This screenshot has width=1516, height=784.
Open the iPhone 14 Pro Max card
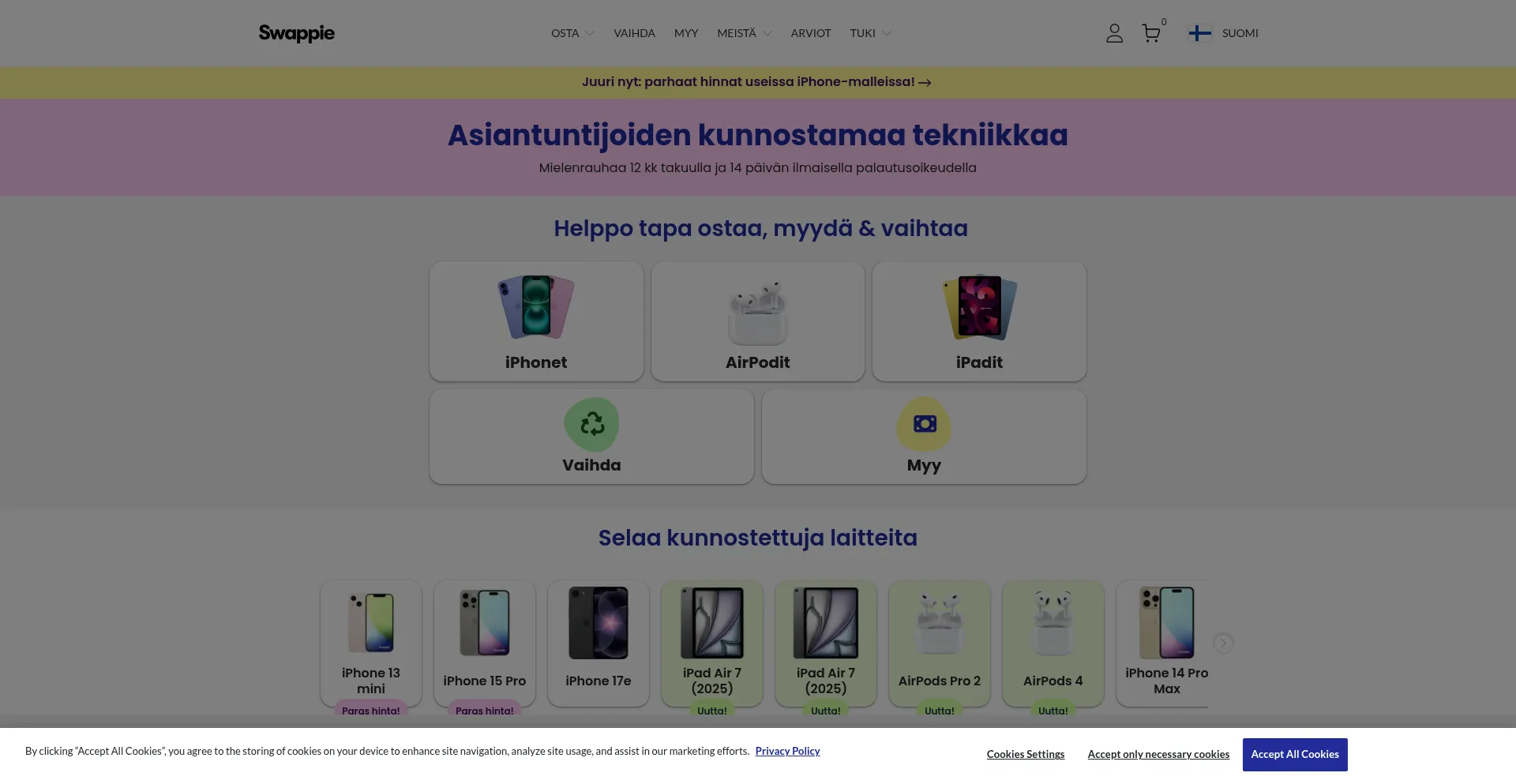coord(1162,643)
